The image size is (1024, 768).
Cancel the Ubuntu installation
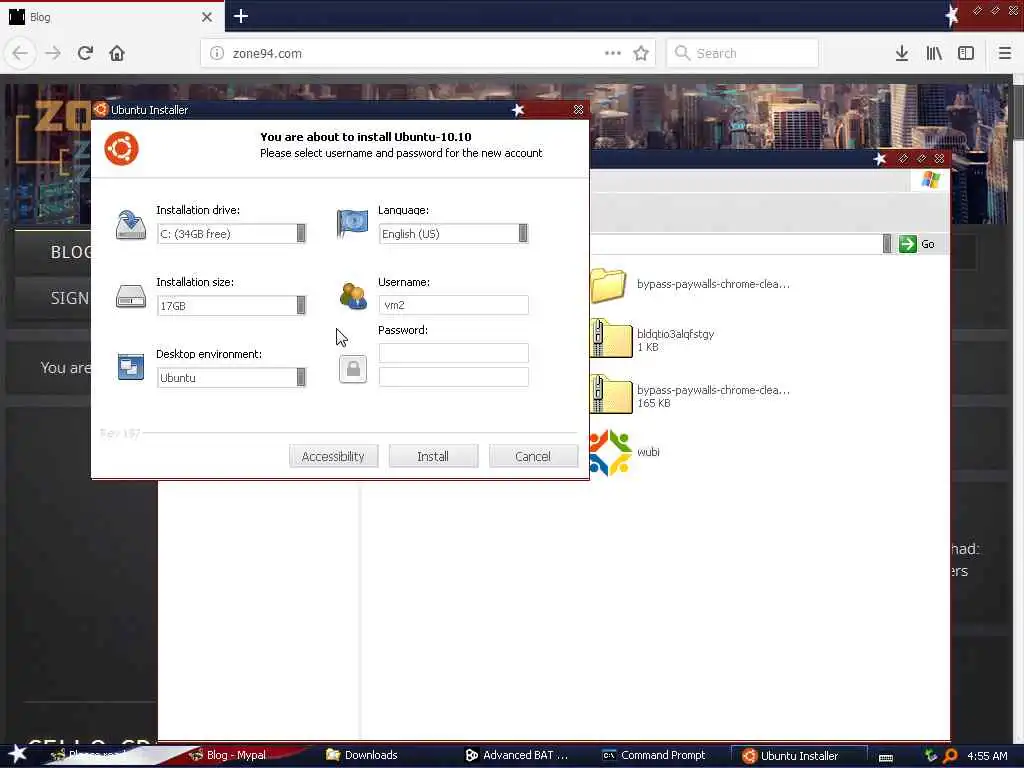(533, 456)
